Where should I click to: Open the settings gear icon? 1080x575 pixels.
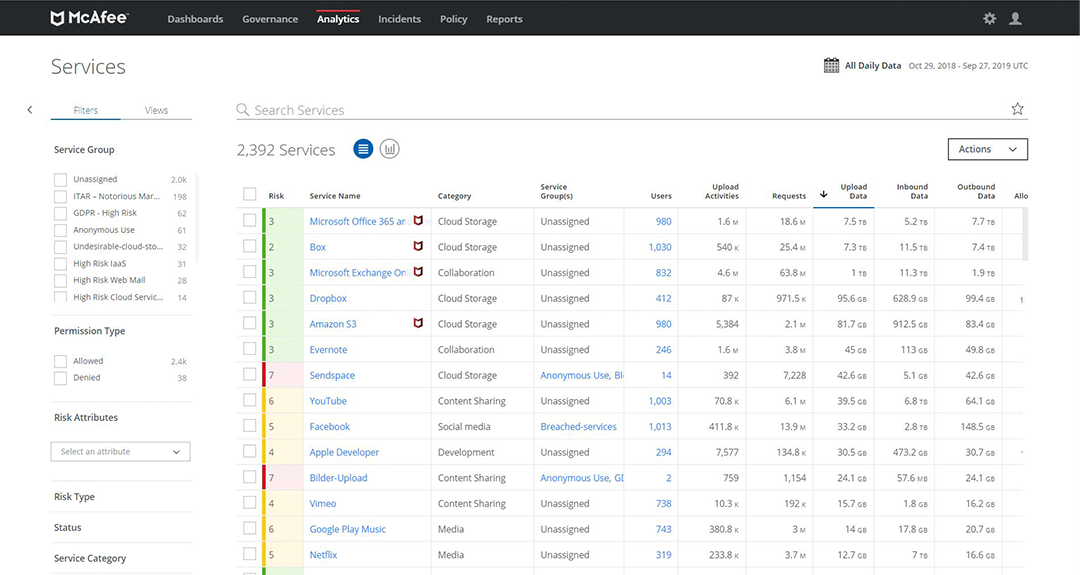pos(989,19)
